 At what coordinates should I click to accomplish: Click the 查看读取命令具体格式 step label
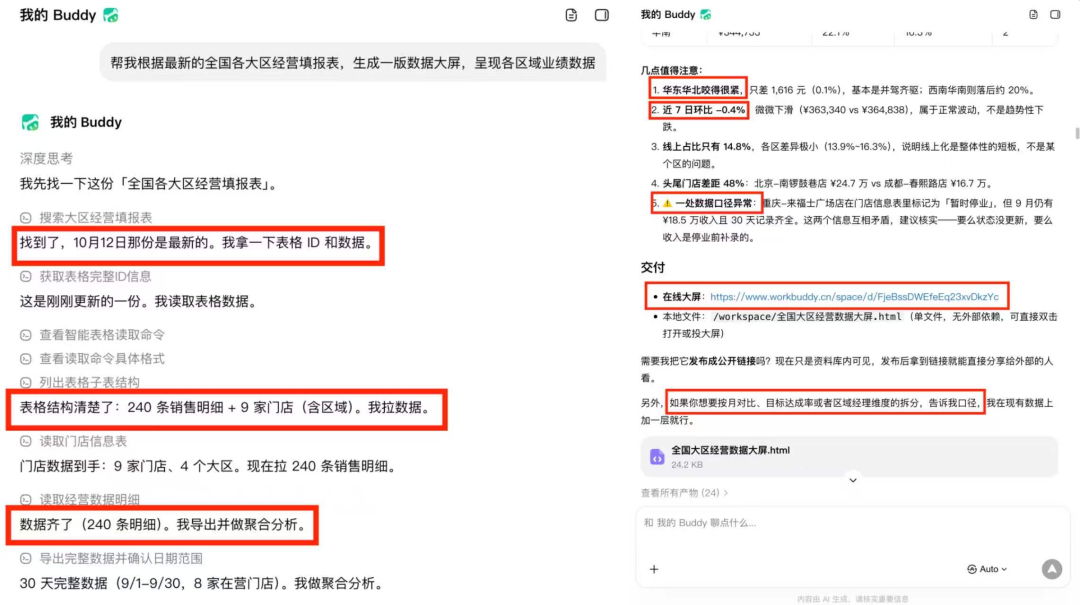point(102,359)
